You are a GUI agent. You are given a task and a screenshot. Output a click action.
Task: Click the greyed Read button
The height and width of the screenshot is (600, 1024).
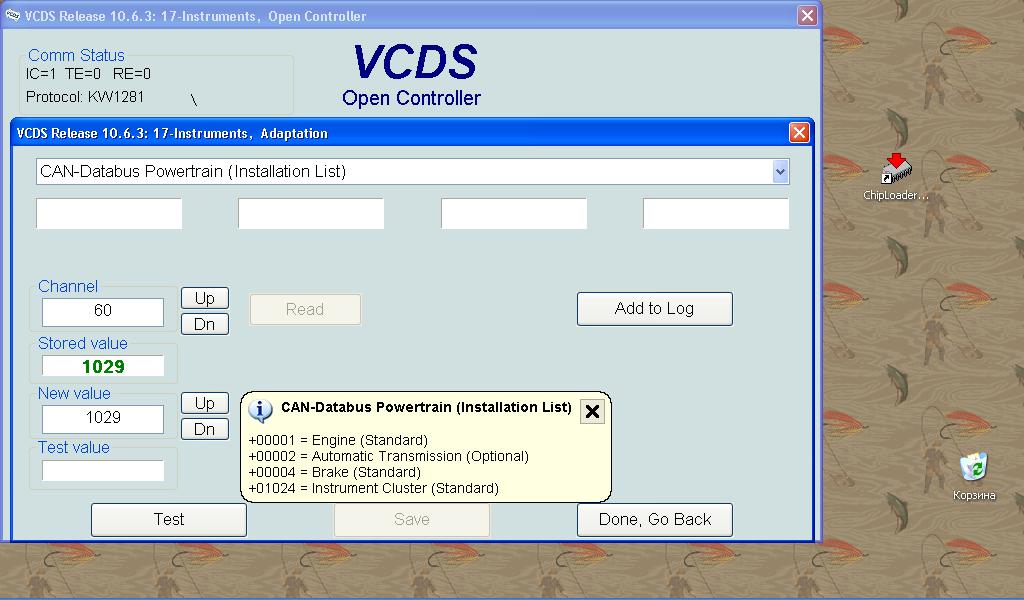305,309
